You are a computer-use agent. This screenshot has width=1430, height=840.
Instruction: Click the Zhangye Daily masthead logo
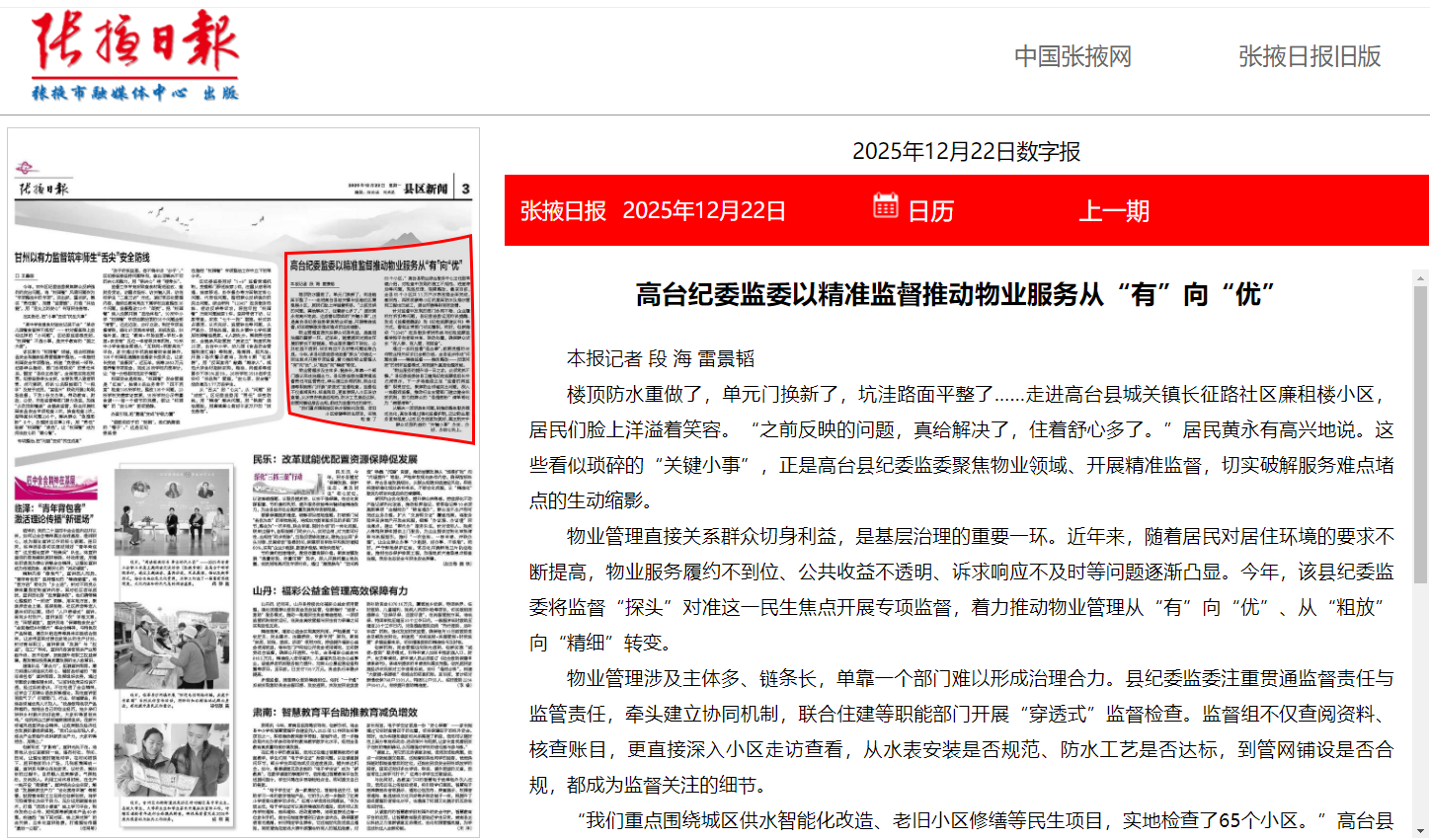135,56
